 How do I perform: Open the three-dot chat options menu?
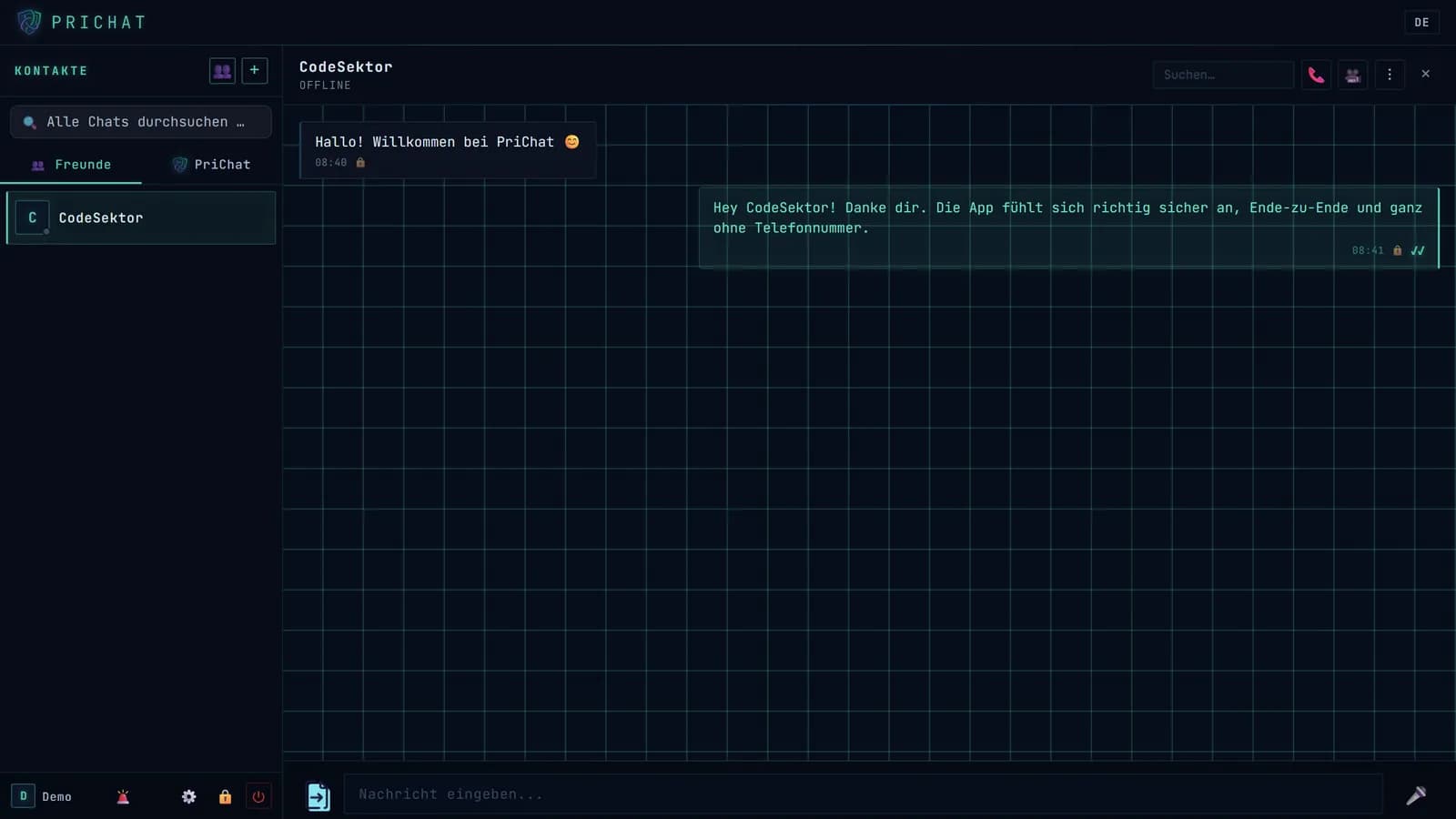pos(1390,75)
